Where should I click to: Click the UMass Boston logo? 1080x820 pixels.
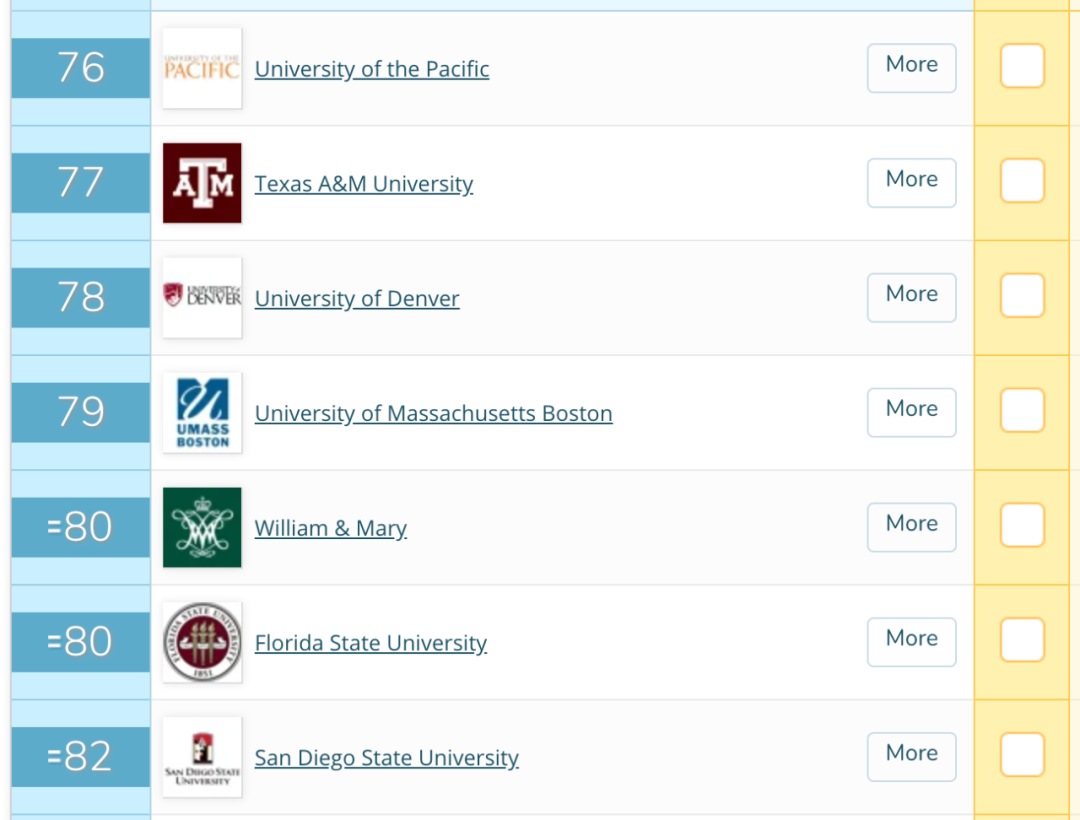pos(202,412)
